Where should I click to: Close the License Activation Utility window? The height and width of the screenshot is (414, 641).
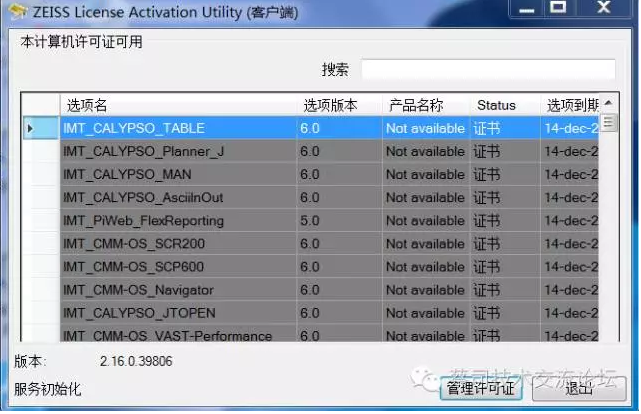(x=603, y=9)
